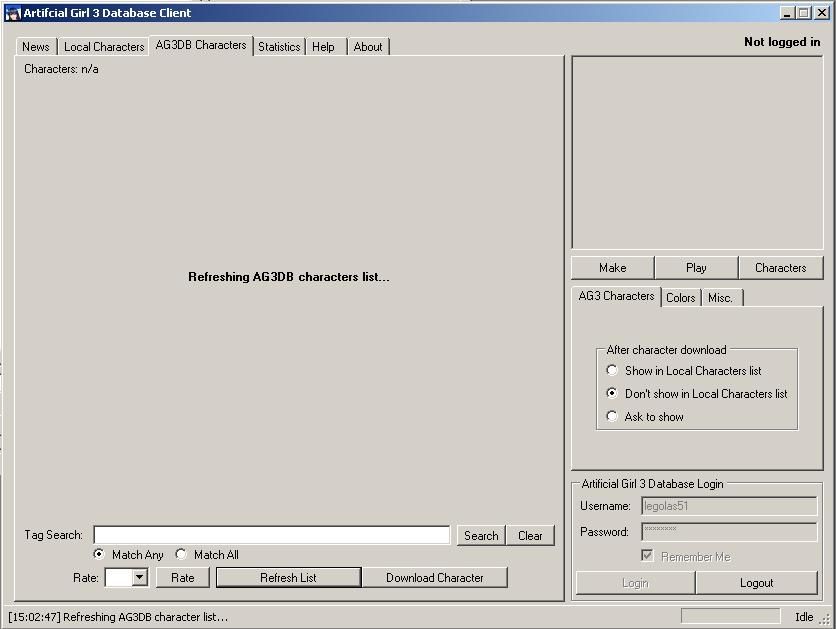Open the Misc. settings tab
Viewport: 836px width, 629px height.
click(721, 298)
